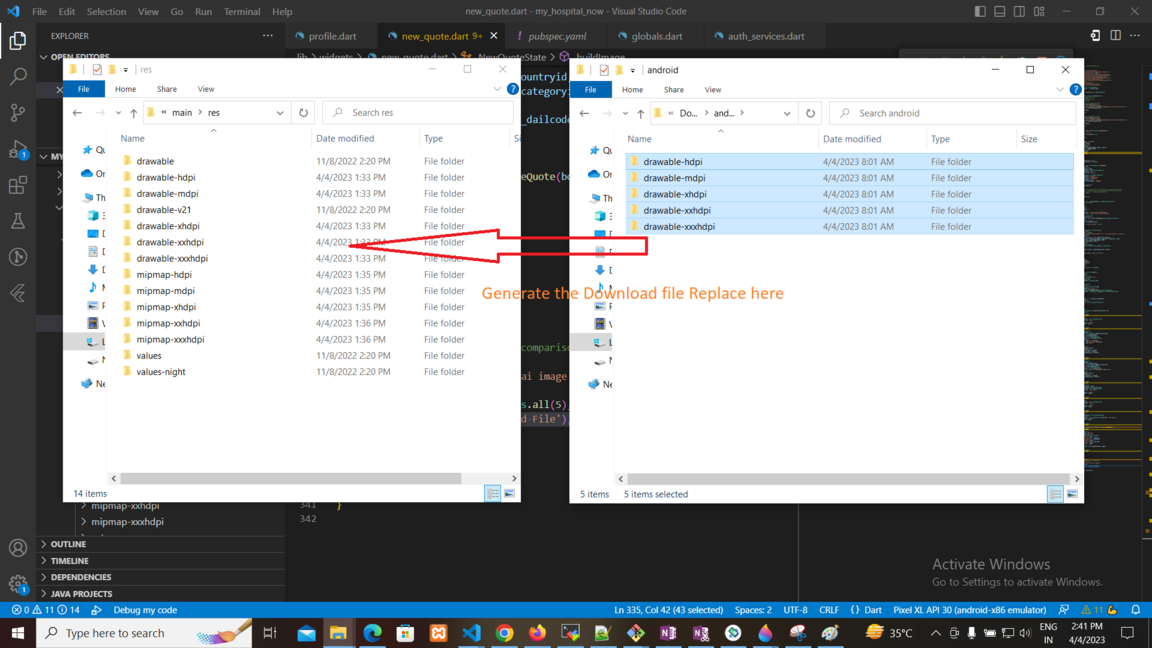The width and height of the screenshot is (1152, 648).
Task: Select the mipmap-hdpi folder in res window
Action: tap(164, 274)
